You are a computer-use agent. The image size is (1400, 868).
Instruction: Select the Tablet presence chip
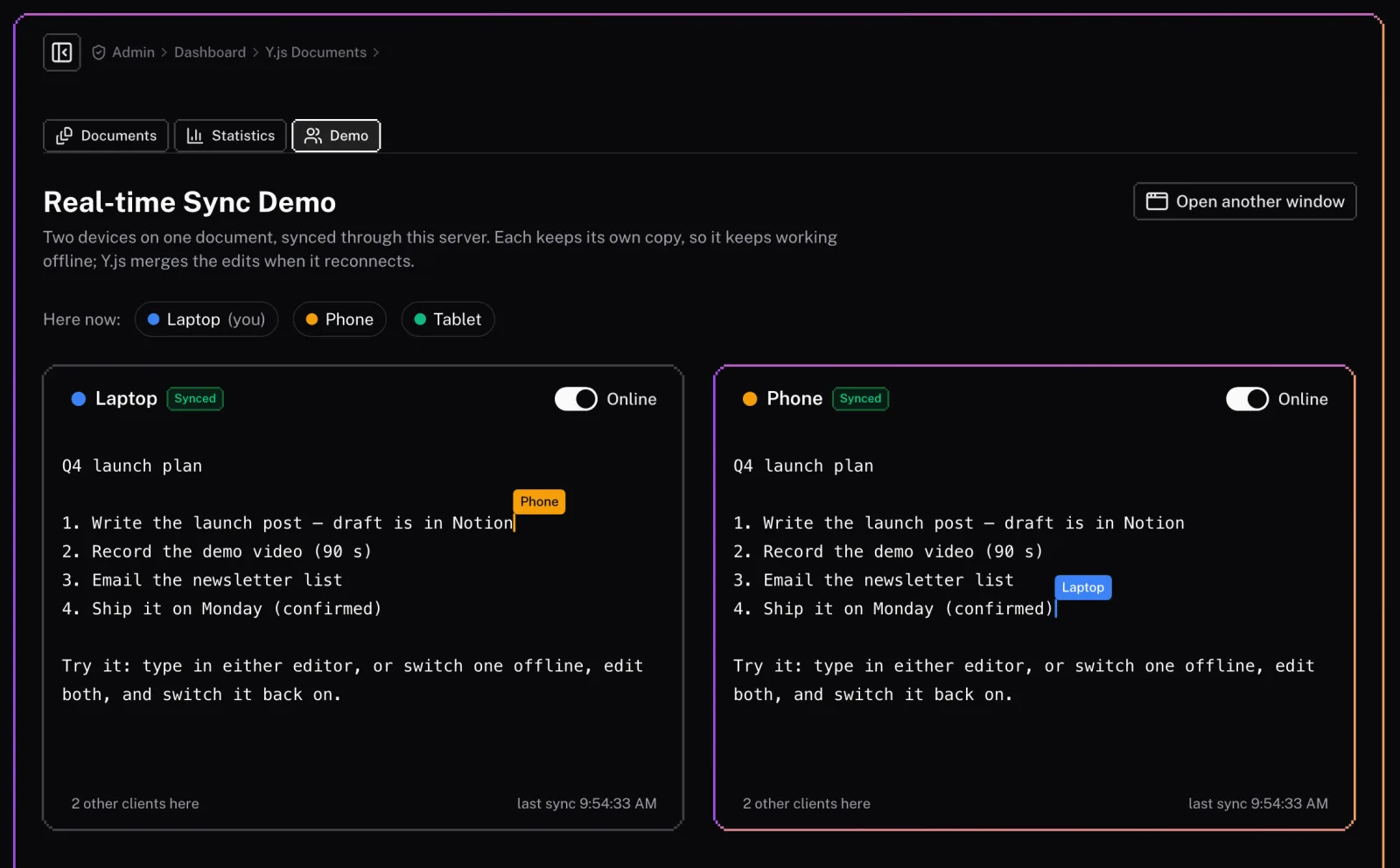448,319
